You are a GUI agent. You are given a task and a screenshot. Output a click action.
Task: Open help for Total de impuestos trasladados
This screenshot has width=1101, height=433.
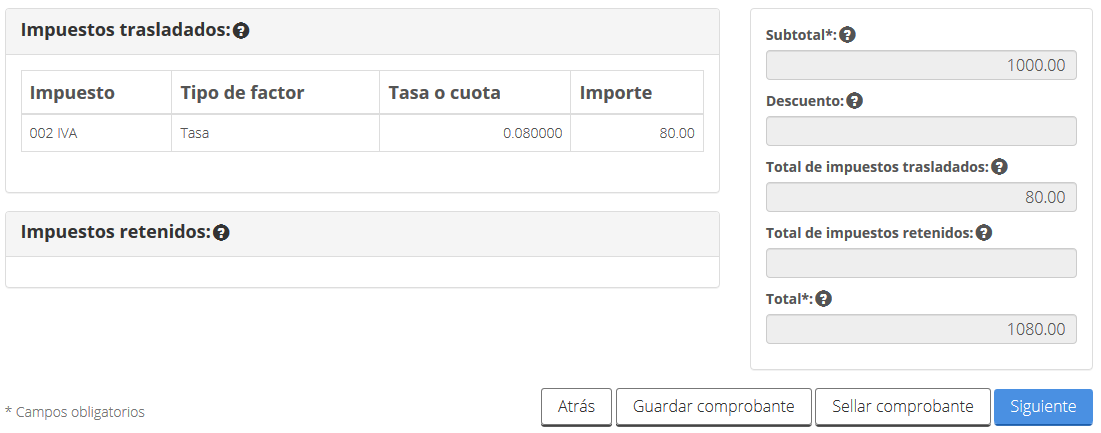[999, 167]
